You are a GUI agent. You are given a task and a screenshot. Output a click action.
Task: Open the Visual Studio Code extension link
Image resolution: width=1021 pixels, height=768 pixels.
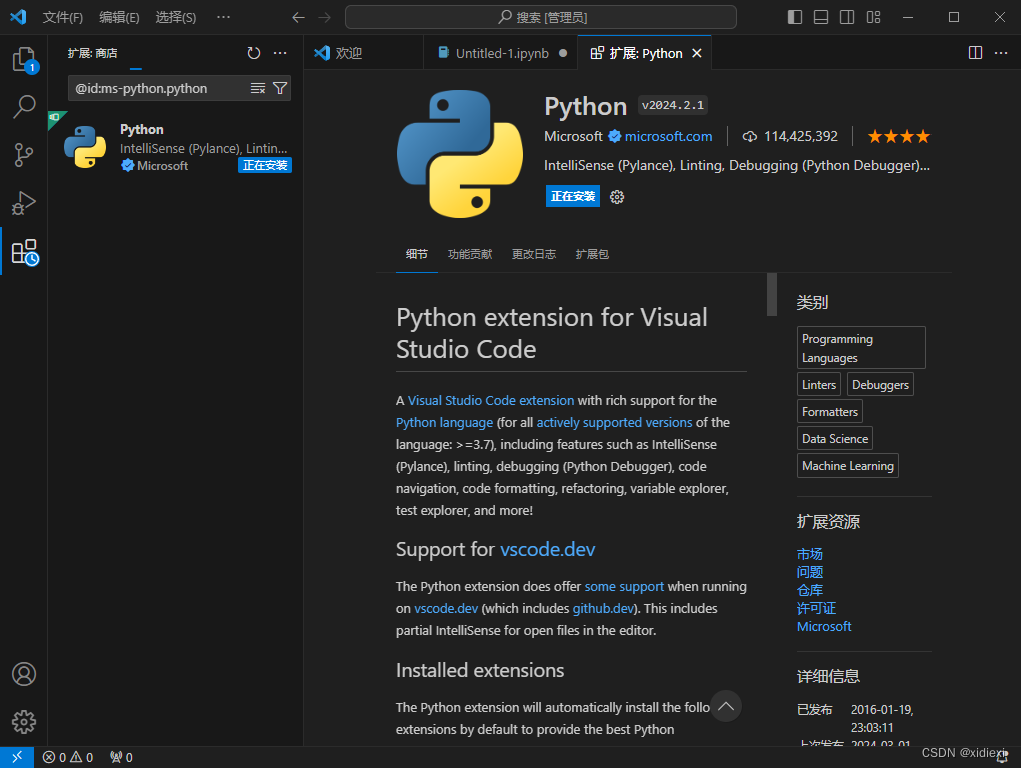tap(491, 401)
